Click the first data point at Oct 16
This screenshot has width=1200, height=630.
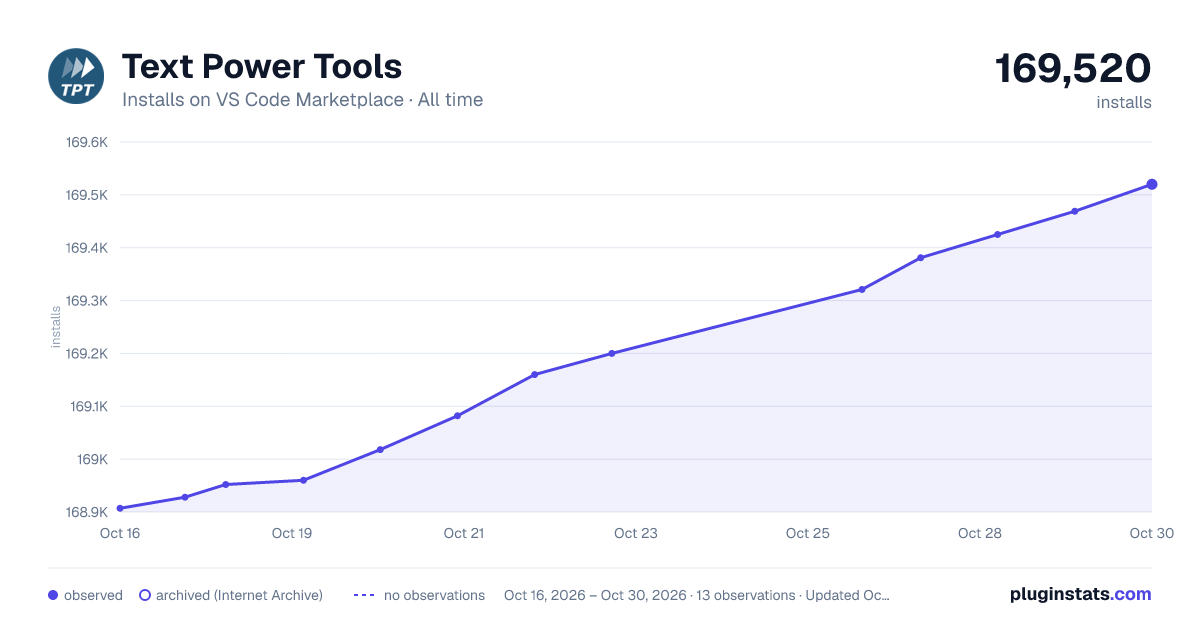pyautogui.click(x=120, y=508)
